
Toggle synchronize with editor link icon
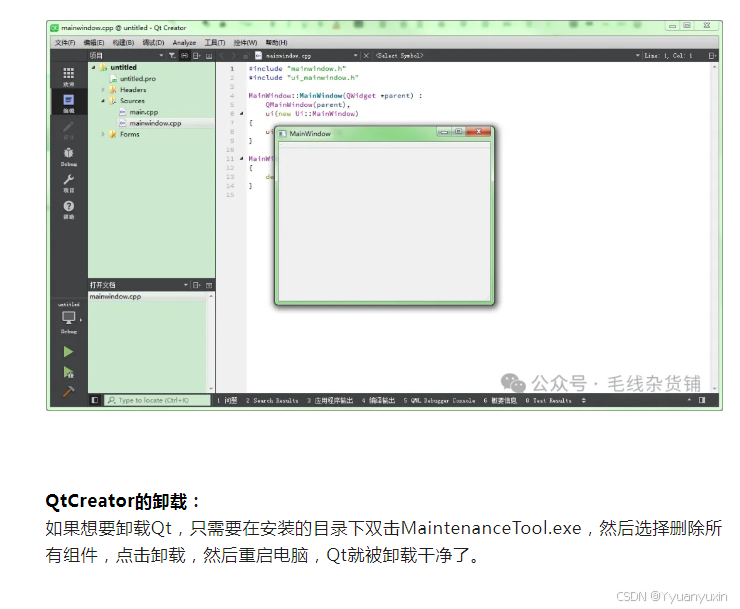coord(185,56)
